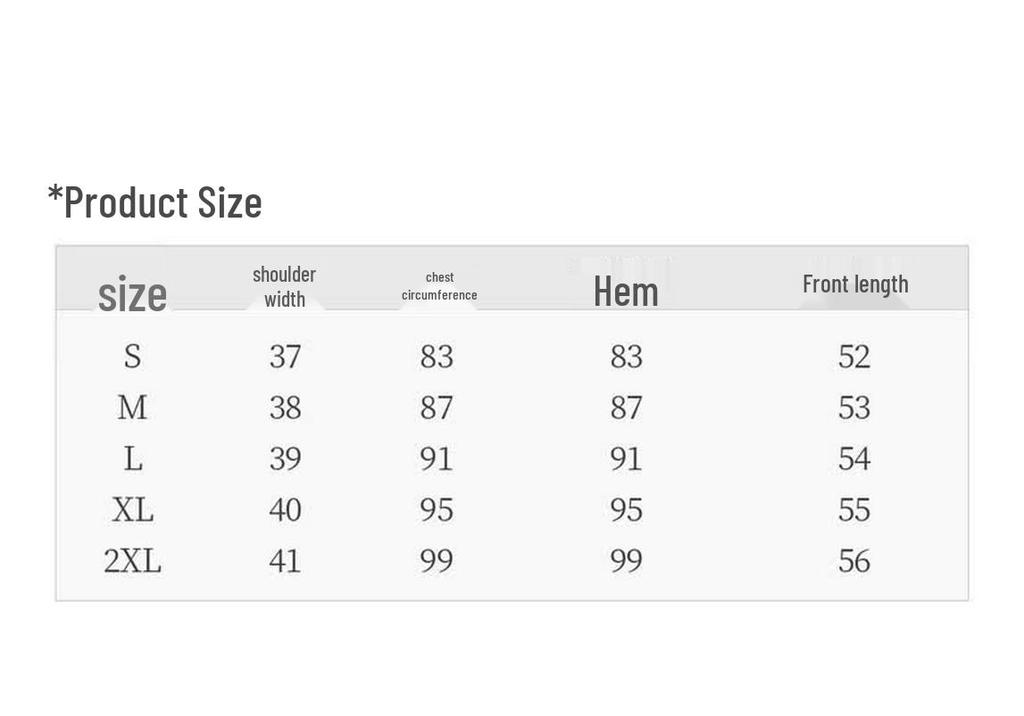Click the chest circumference column header
1024x716 pixels.
[x=440, y=286]
